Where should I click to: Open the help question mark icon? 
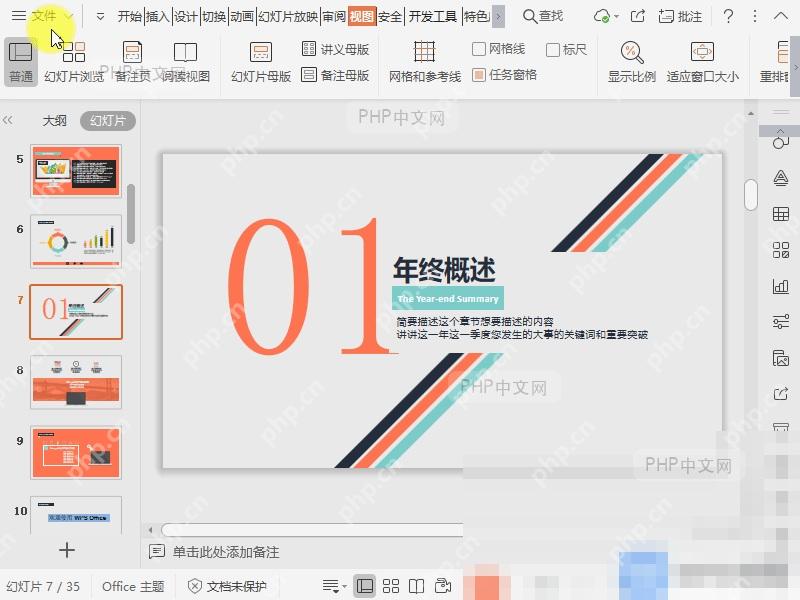coord(729,17)
